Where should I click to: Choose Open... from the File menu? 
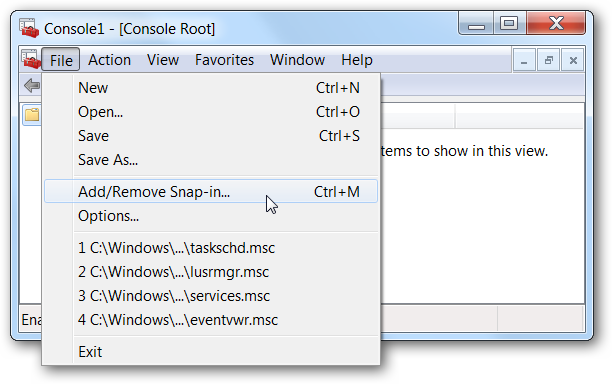pos(211,112)
